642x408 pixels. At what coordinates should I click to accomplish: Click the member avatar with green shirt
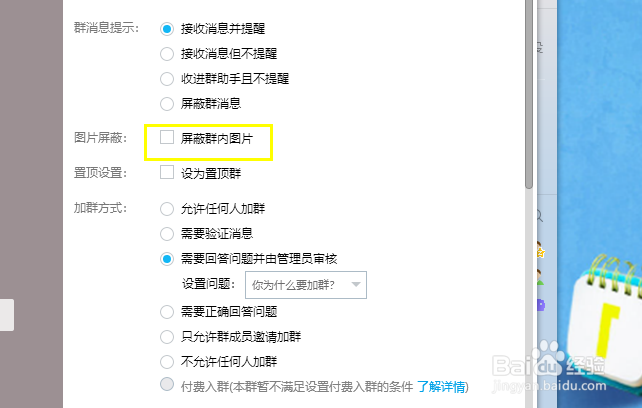[540, 277]
